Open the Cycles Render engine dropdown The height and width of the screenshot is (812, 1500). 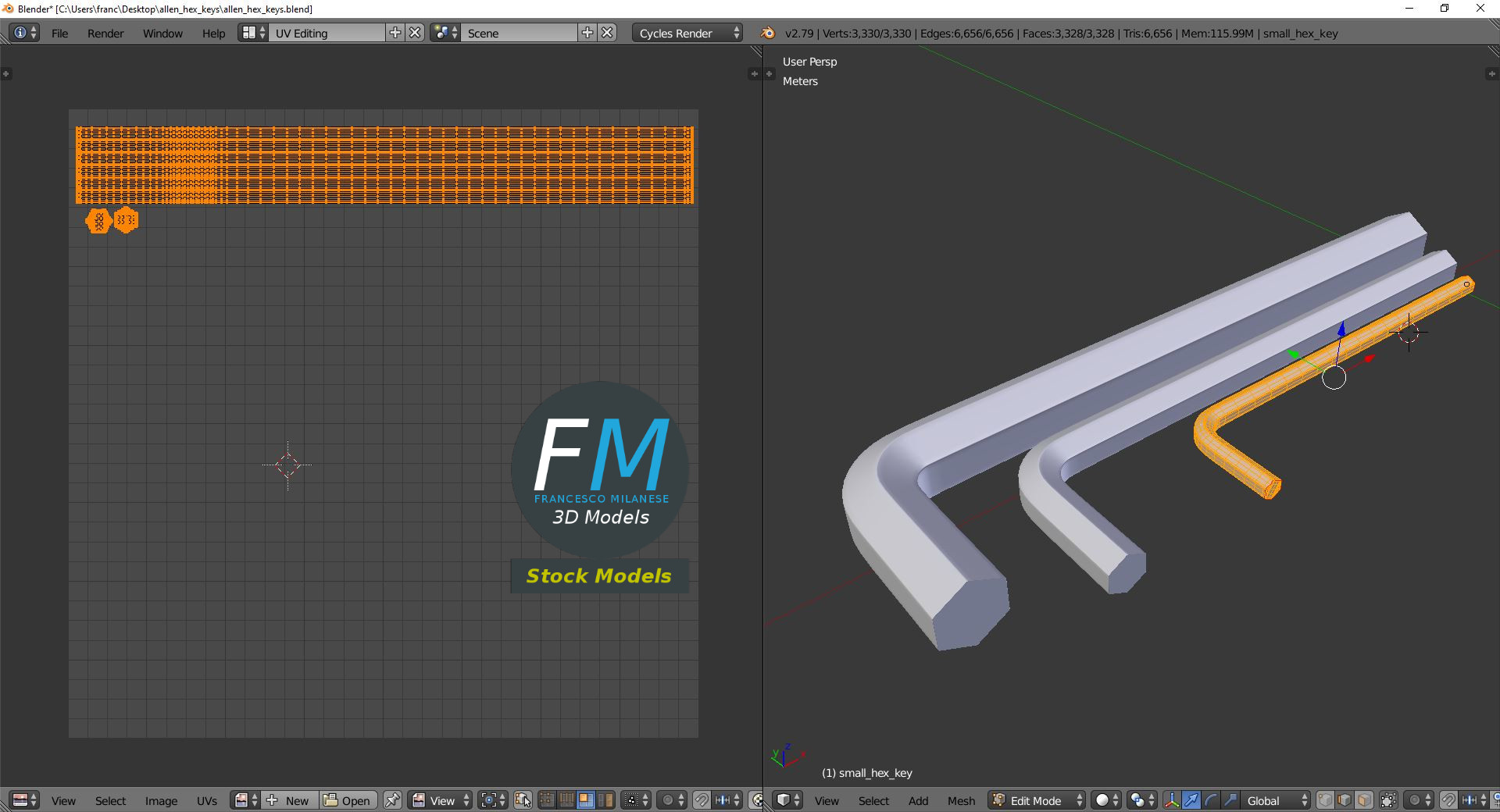pos(687,33)
